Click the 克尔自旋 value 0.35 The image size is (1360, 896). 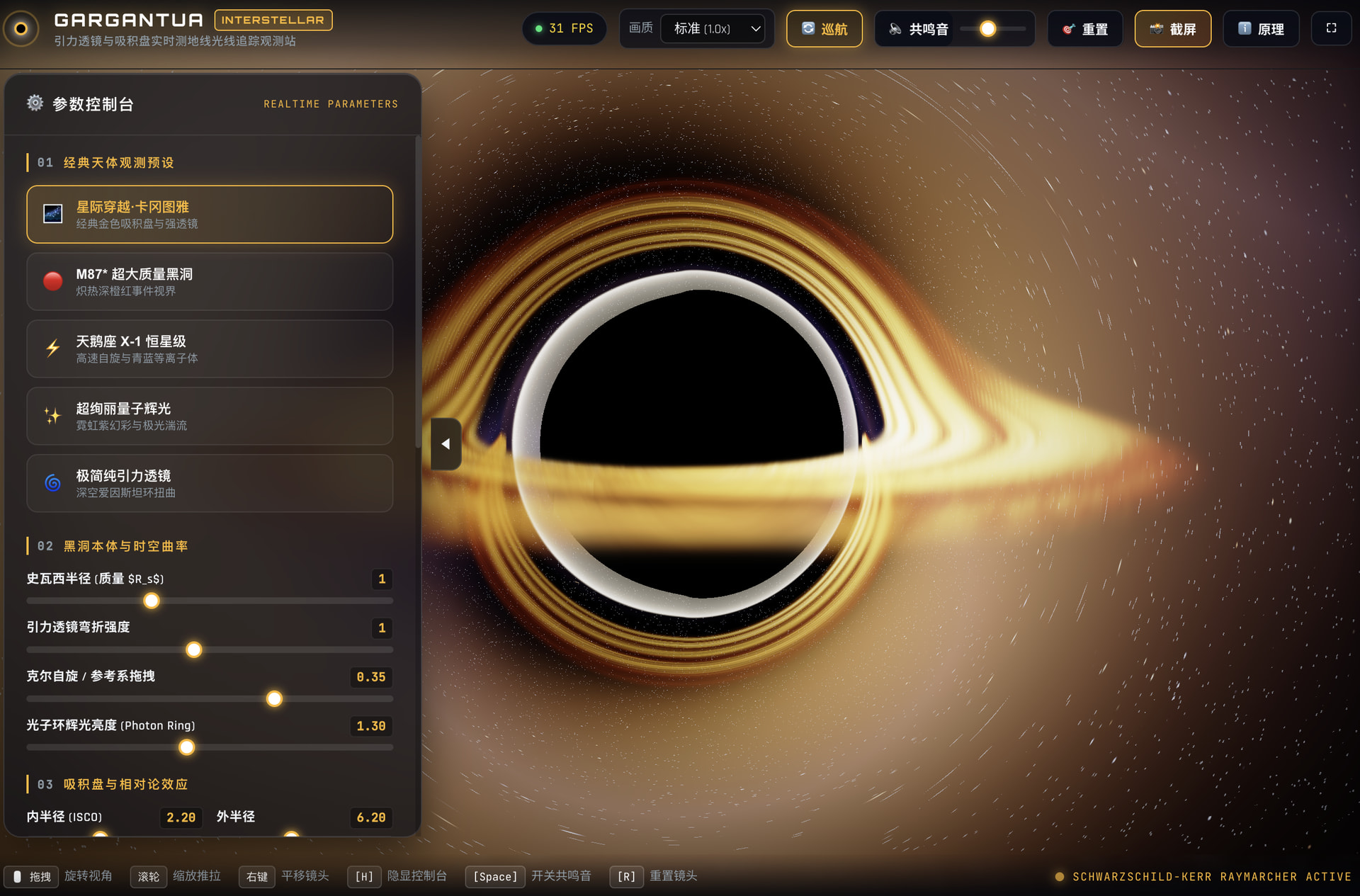coord(371,677)
